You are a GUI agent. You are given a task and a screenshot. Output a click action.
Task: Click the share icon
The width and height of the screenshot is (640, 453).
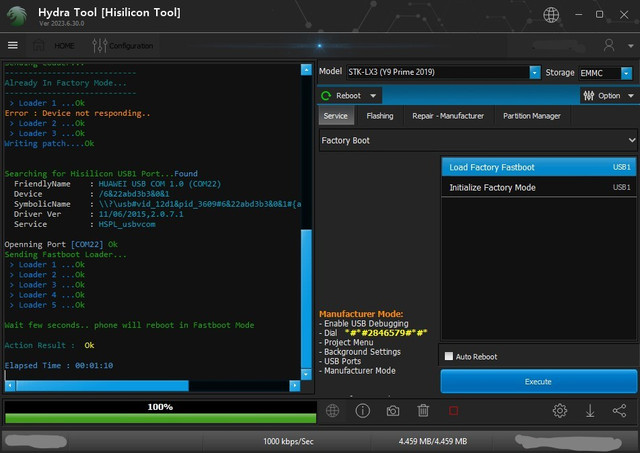click(x=620, y=411)
